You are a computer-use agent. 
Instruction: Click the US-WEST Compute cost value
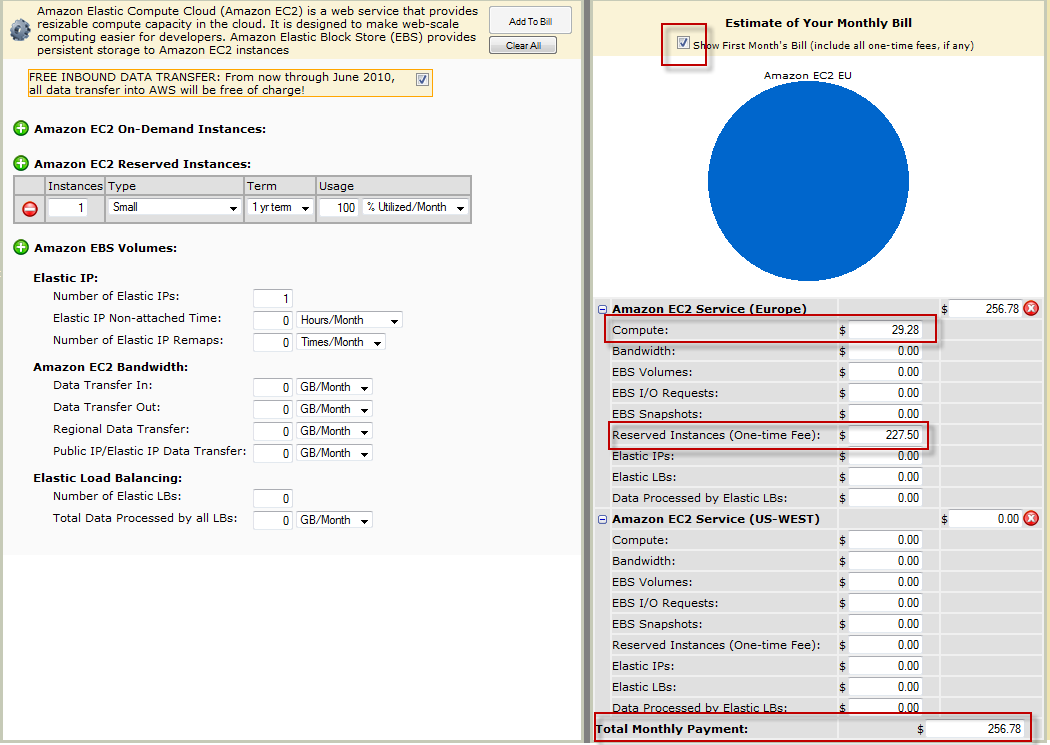click(885, 540)
